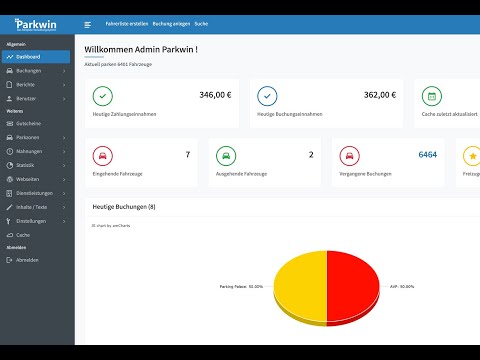Expand the Einstellungen submenu chevron
This screenshot has height=360, width=480.
click(x=64, y=221)
